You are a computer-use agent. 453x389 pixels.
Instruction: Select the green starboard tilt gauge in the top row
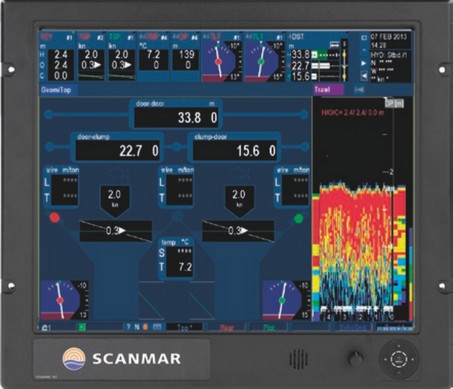coord(264,57)
